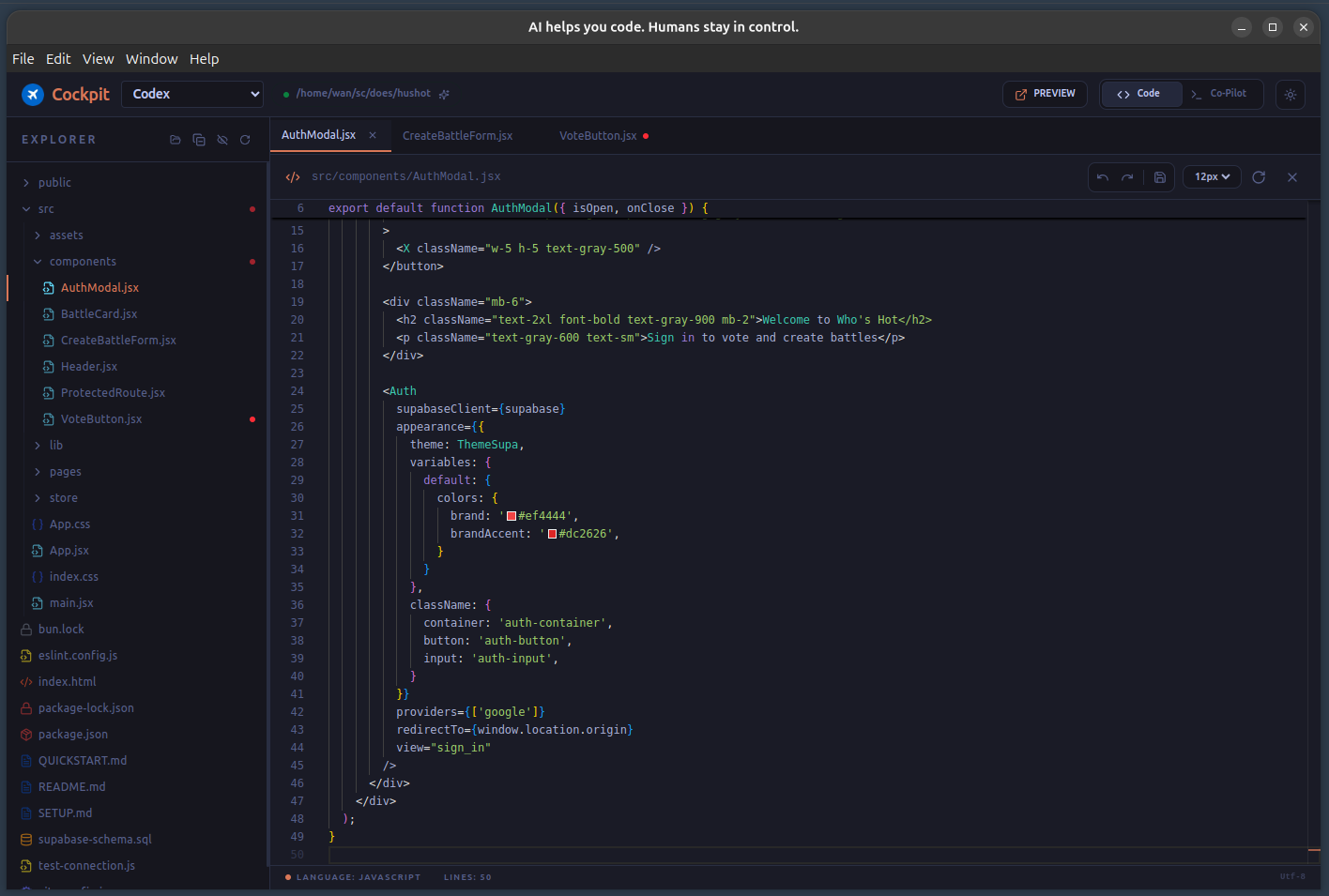The image size is (1329, 896).
Task: Open the View menu
Action: pos(98,59)
